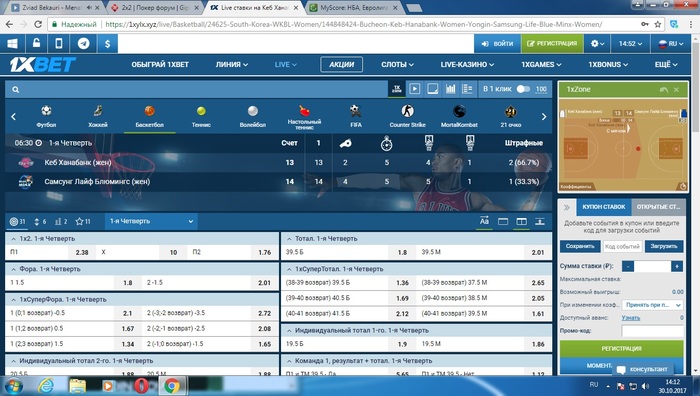Image resolution: width=700 pixels, height=396 pixels.
Task: Close the 1xZone panel
Action: 676,90
